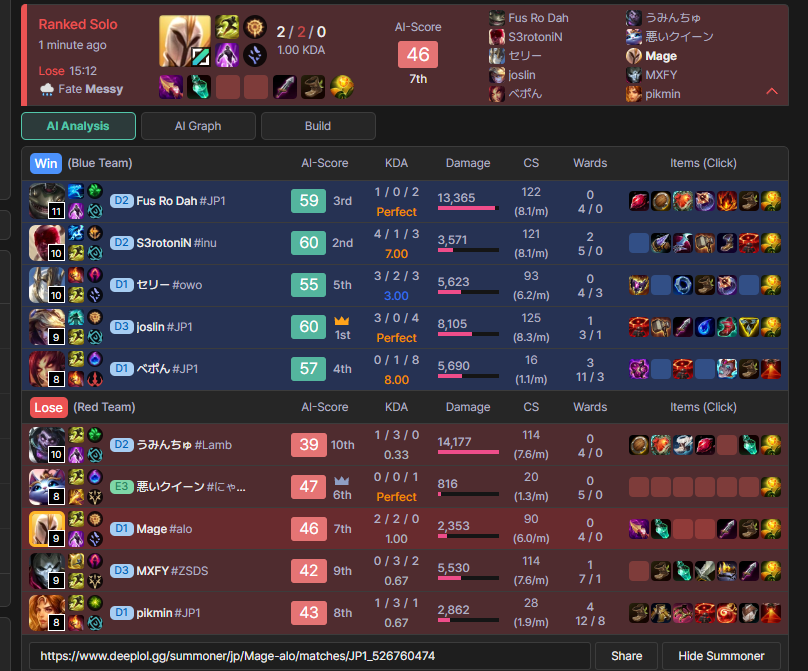Open pikmin #JP1 summoner profile
Screen dimensions: 808x671
(168, 613)
